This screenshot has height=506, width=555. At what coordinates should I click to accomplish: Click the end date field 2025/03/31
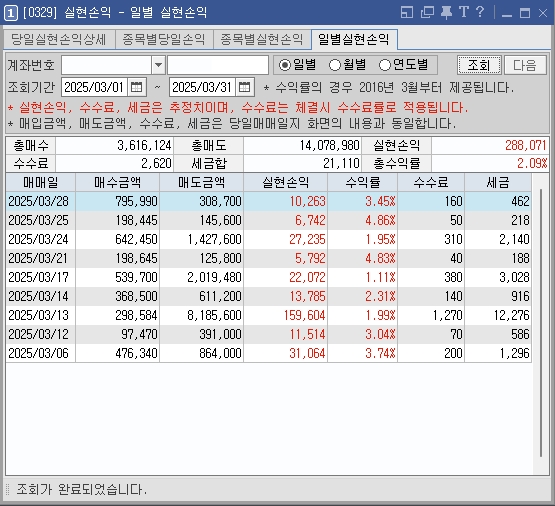(x=202, y=87)
